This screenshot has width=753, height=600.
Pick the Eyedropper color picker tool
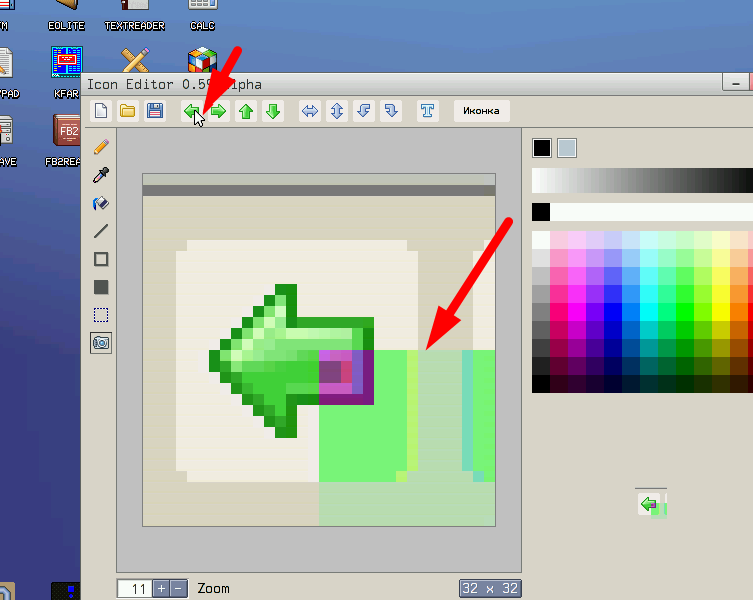[x=101, y=175]
